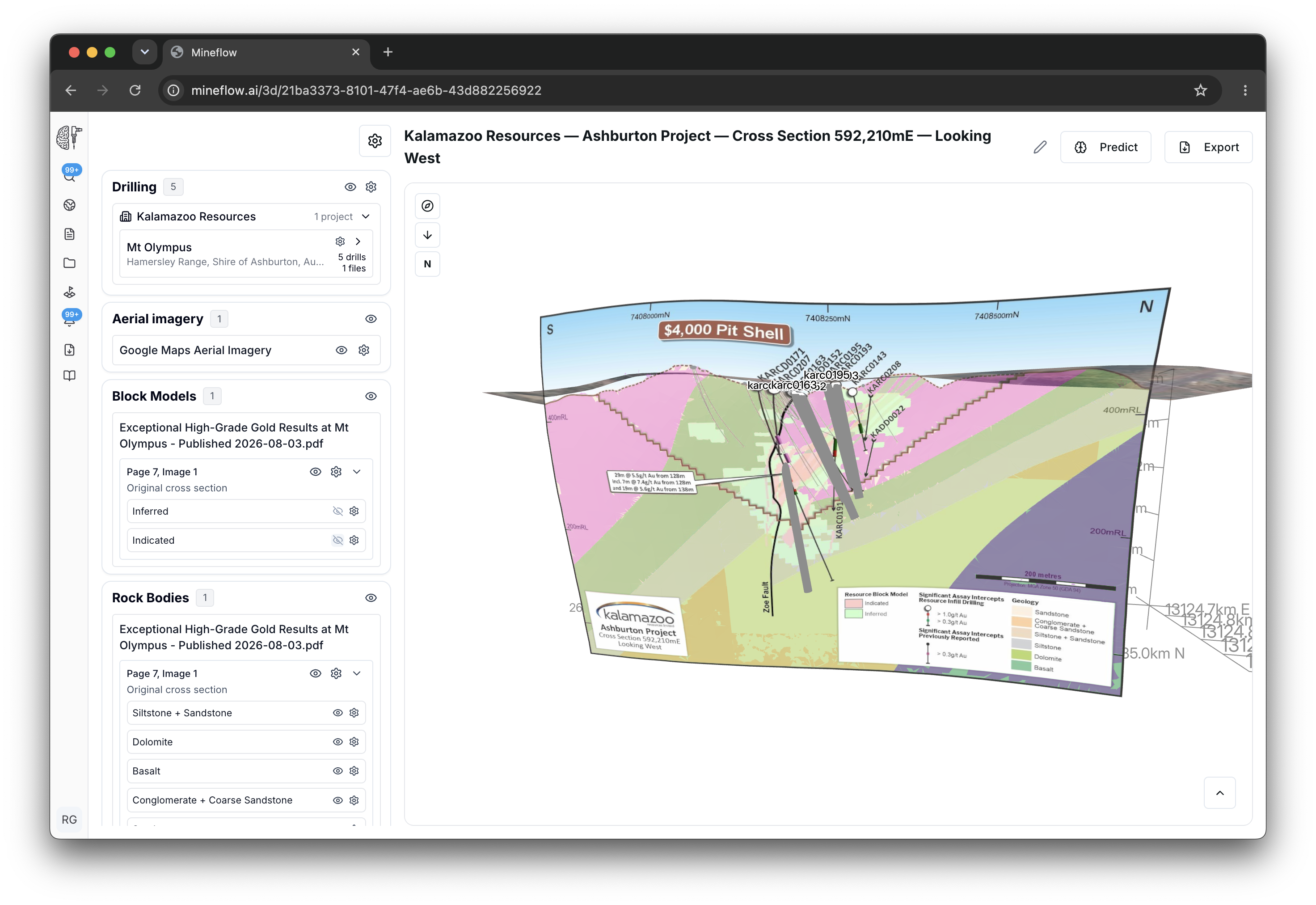
Task: Open the drill rig icon in sidebar
Action: pos(69,292)
